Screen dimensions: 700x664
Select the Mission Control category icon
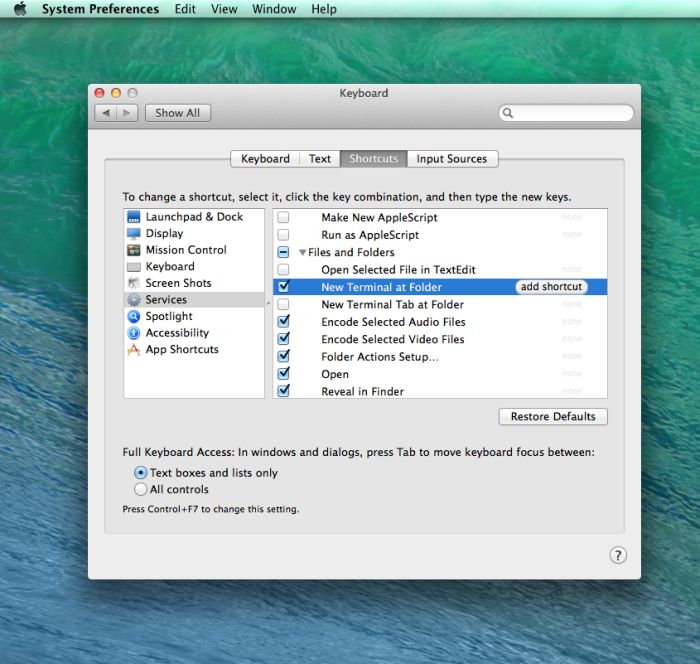click(133, 250)
